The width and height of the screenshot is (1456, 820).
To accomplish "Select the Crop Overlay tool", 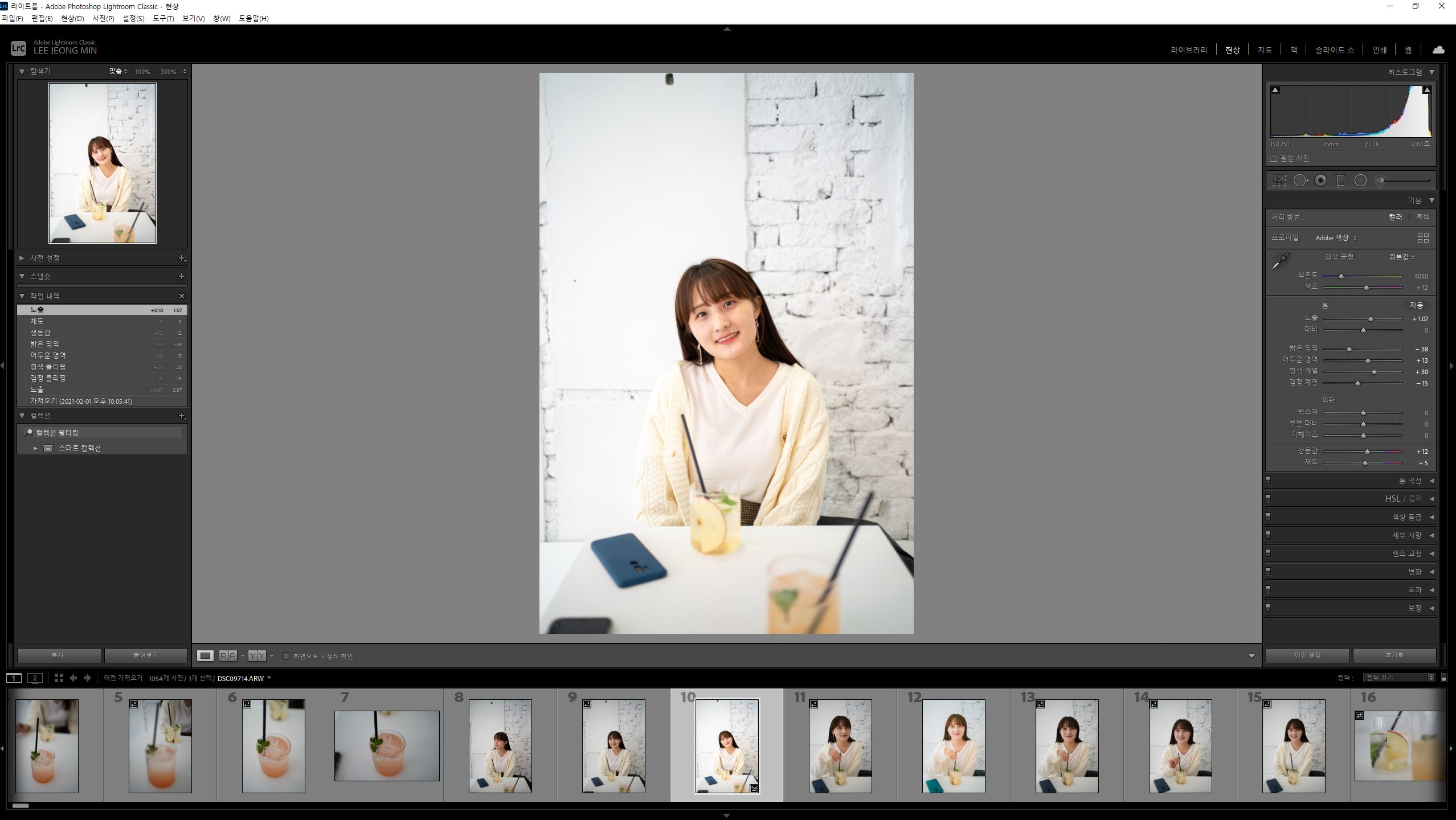I will click(x=1279, y=181).
